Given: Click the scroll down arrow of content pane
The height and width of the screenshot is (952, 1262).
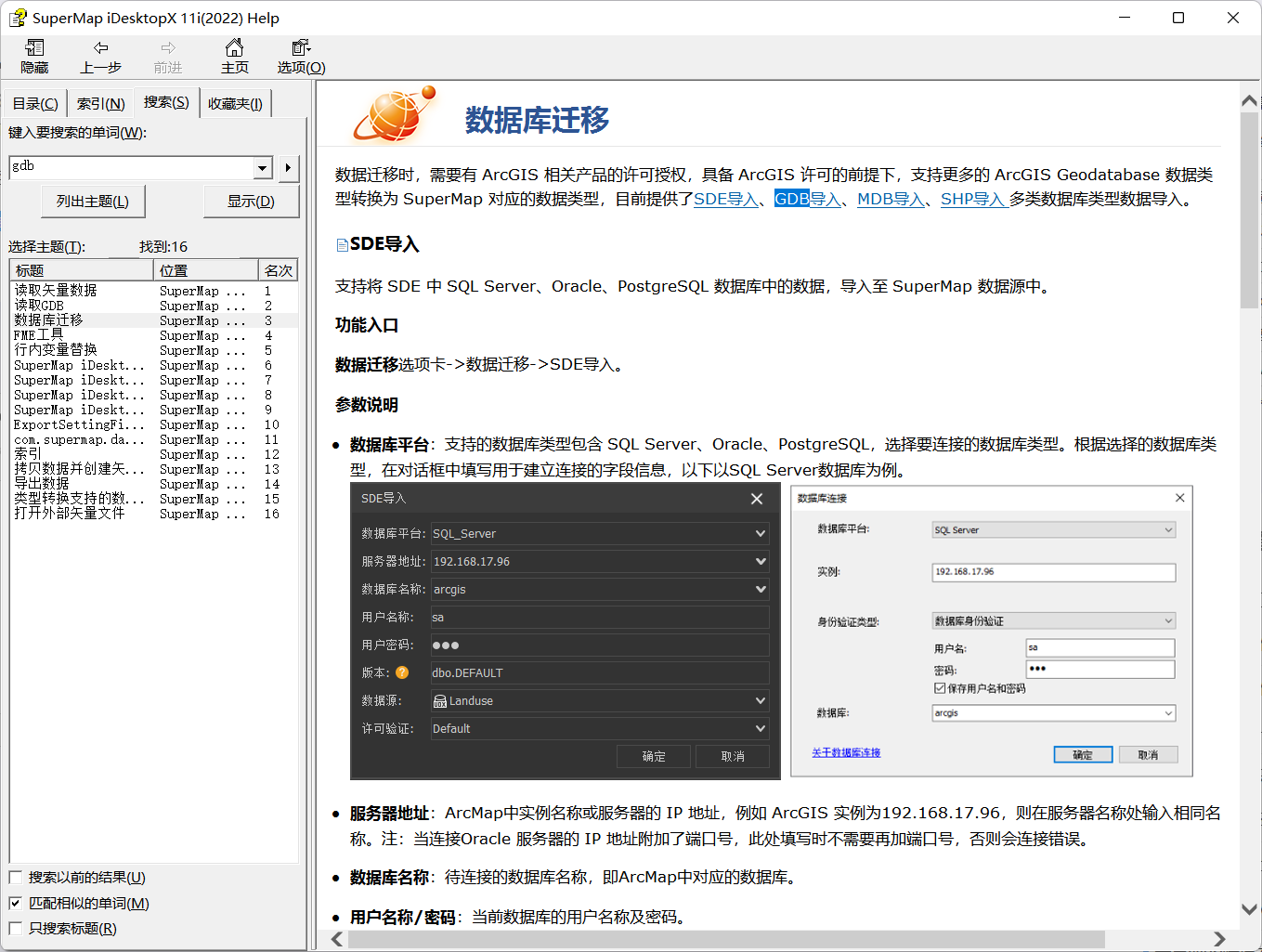Looking at the screenshot, I should point(1250,910).
